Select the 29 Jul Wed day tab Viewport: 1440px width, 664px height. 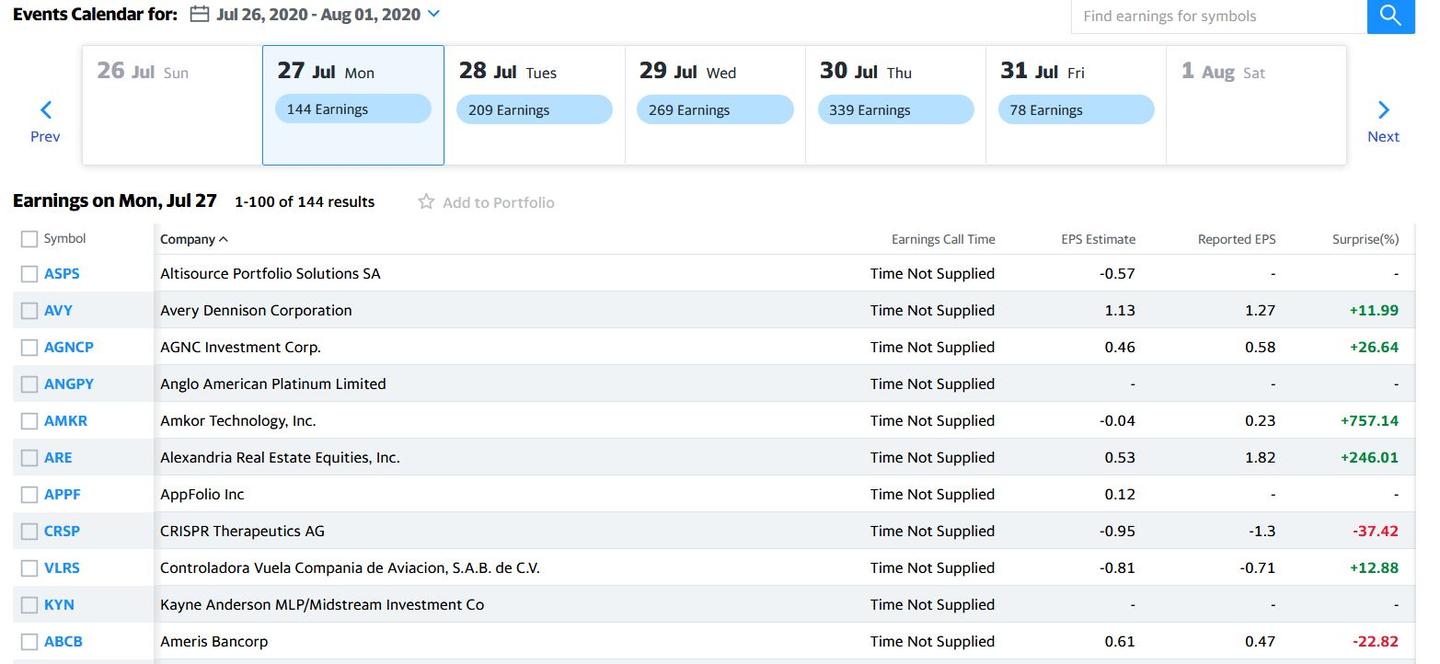pyautogui.click(x=715, y=105)
